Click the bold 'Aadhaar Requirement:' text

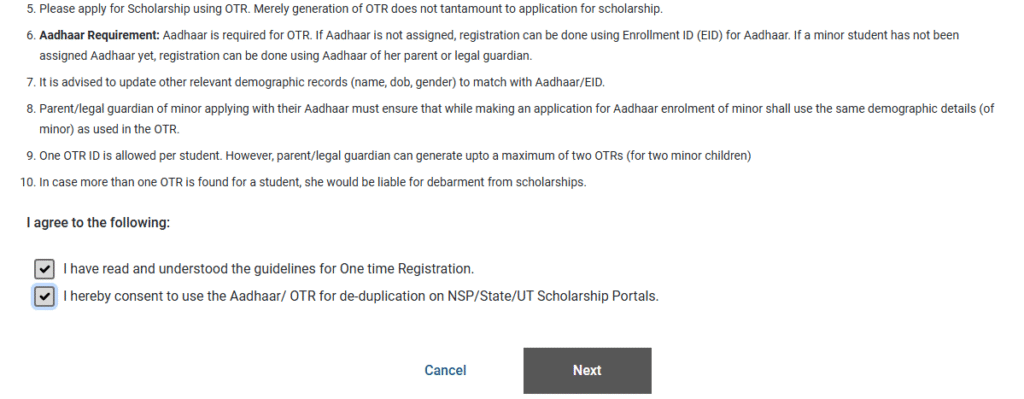click(x=99, y=35)
